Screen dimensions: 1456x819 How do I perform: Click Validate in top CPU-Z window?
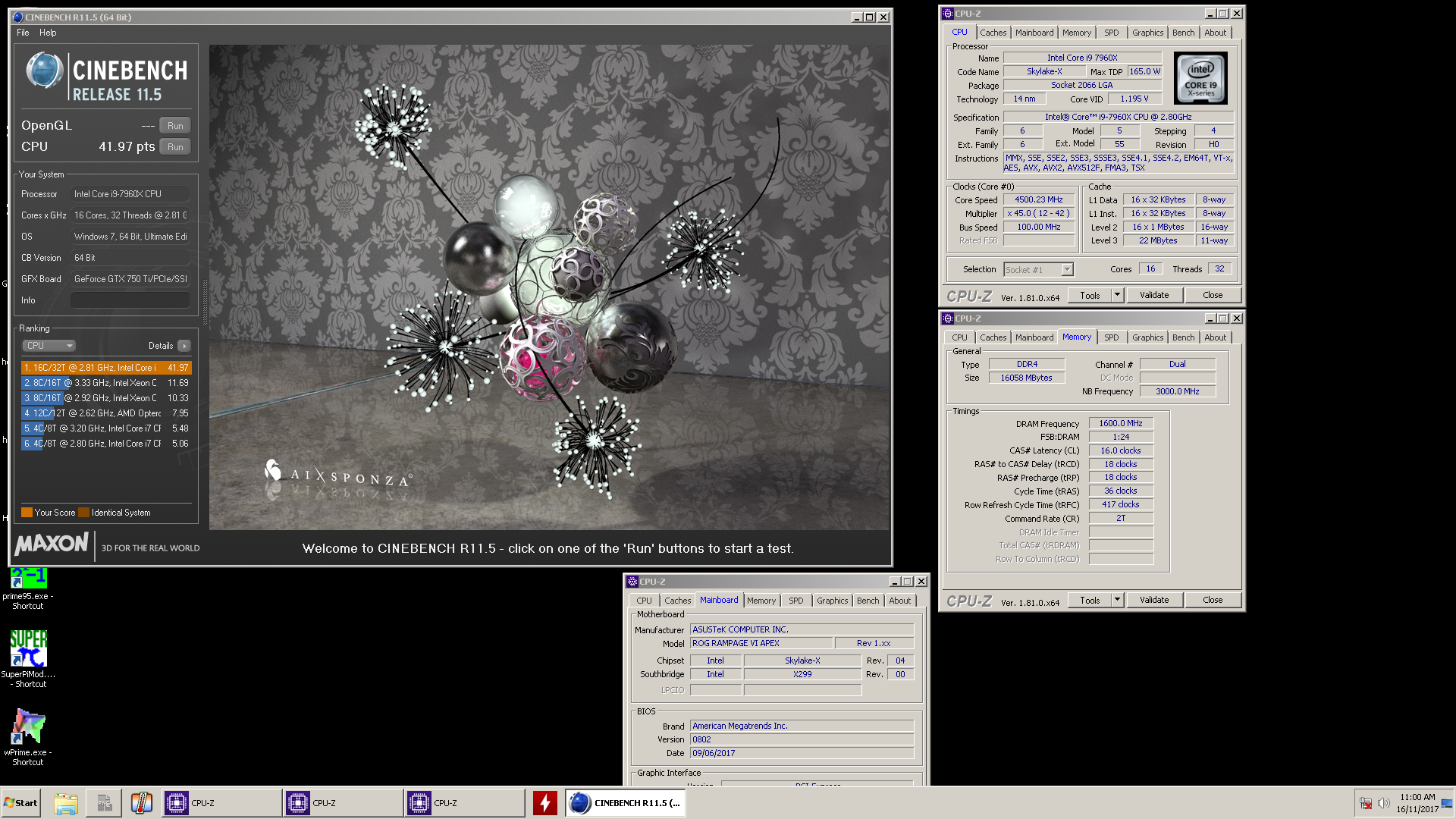click(x=1154, y=295)
